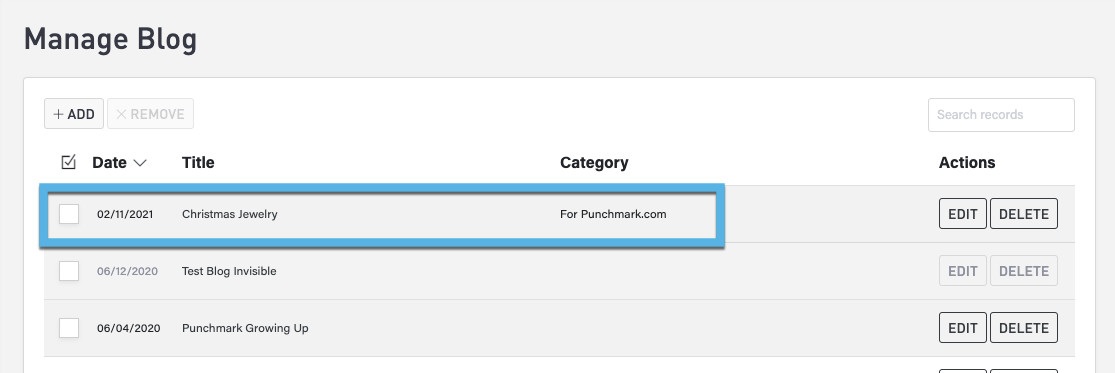Check the Test Blog Invisible row checkbox
1115x373 pixels.
click(x=69, y=271)
